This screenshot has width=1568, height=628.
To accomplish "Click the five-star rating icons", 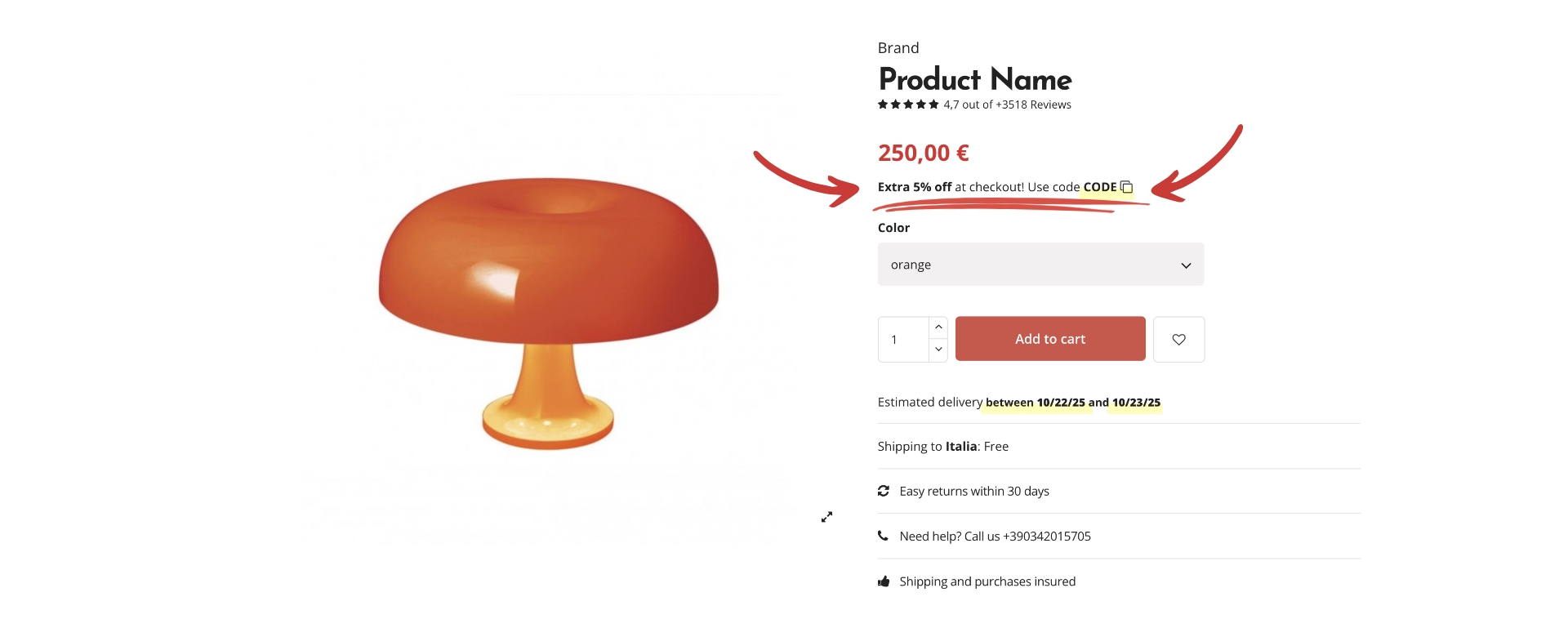I will [x=908, y=105].
